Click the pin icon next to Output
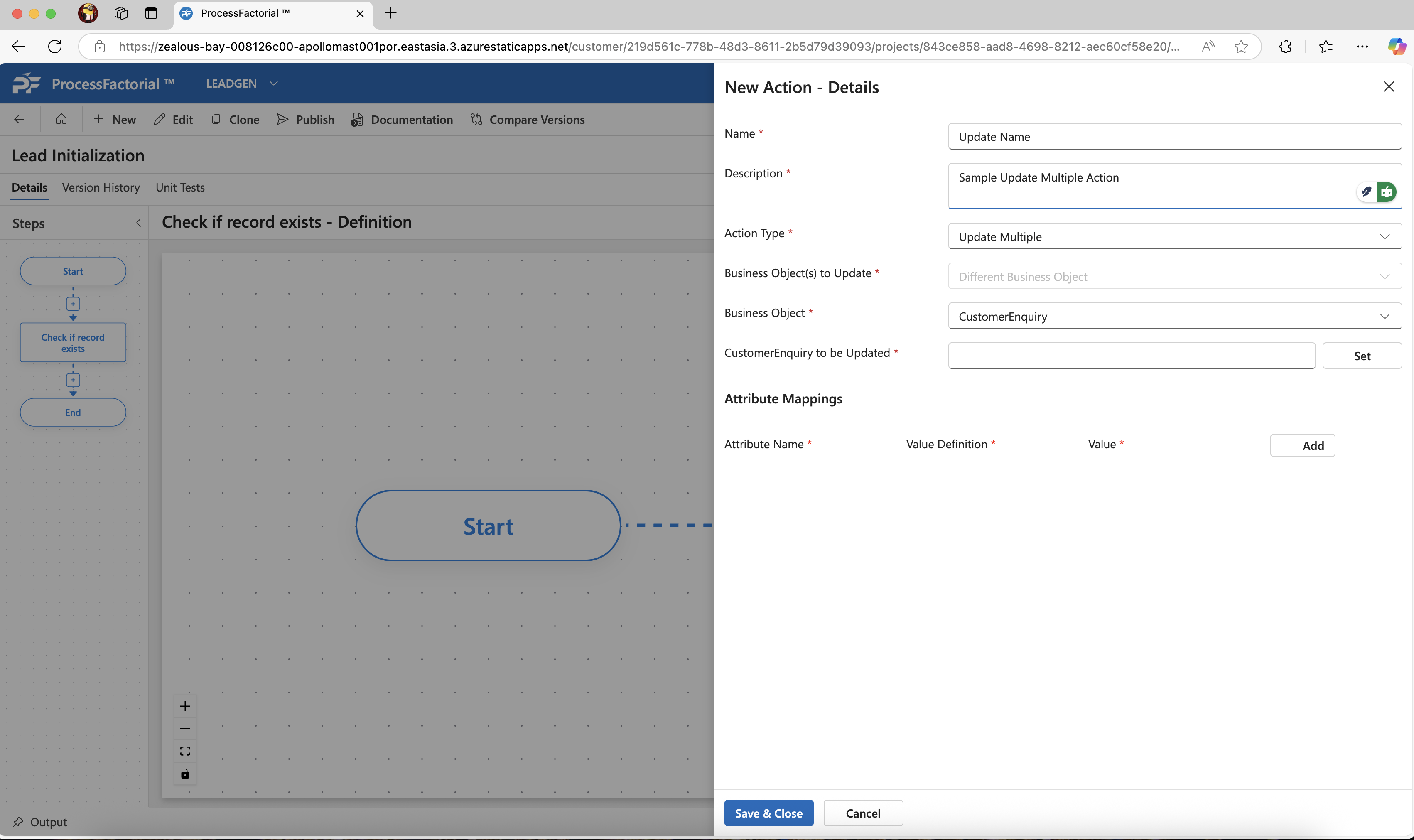 coord(18,822)
